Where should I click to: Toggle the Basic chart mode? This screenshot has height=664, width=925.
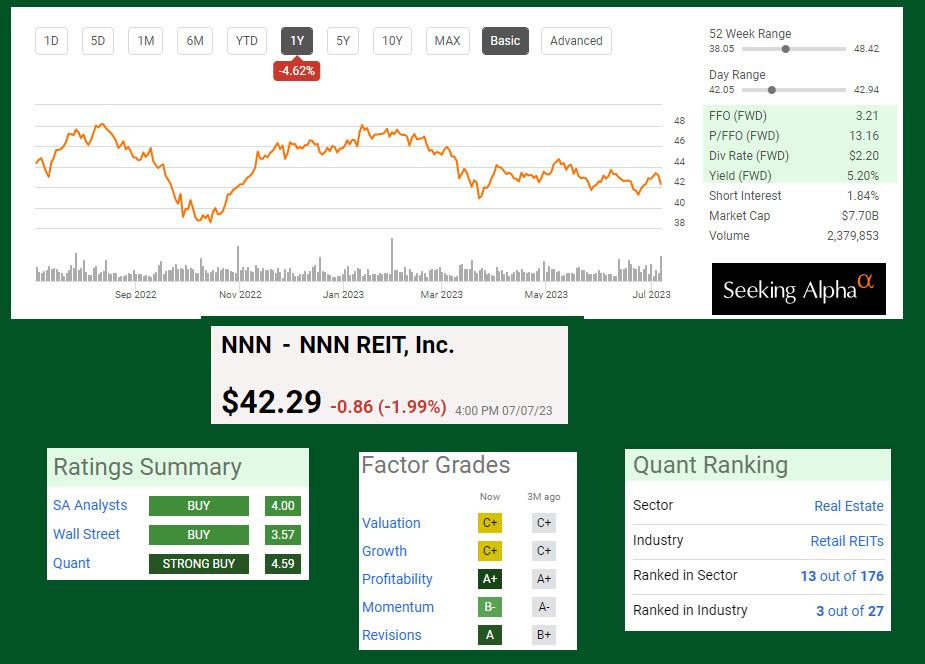[x=505, y=41]
